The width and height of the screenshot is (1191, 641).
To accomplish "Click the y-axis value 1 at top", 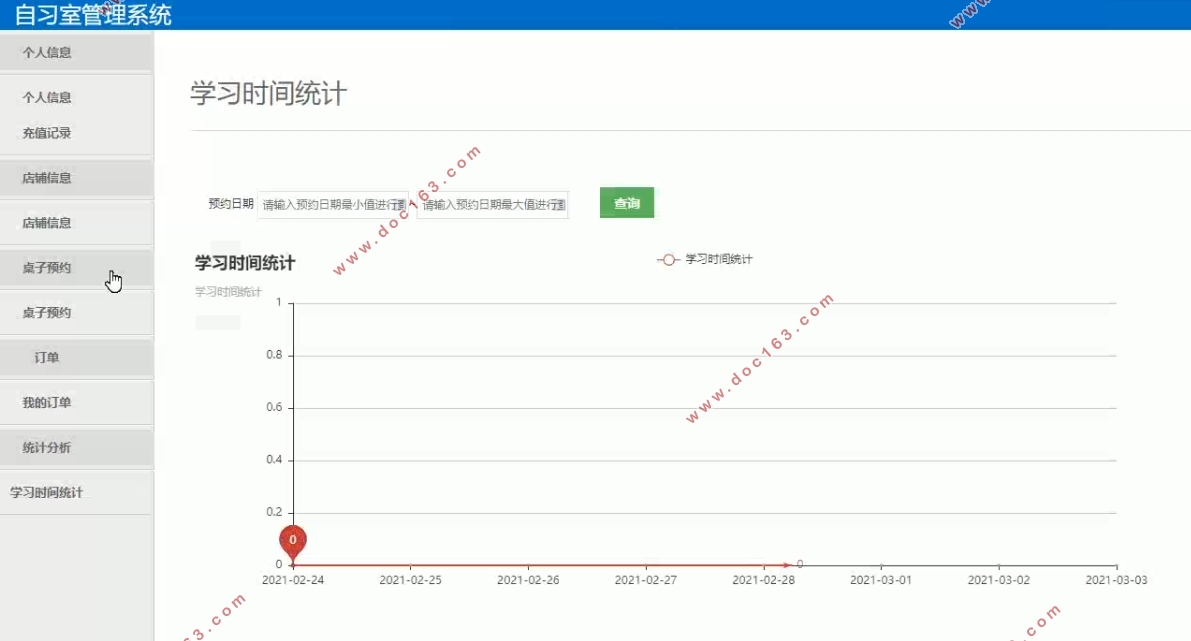I will [x=279, y=302].
